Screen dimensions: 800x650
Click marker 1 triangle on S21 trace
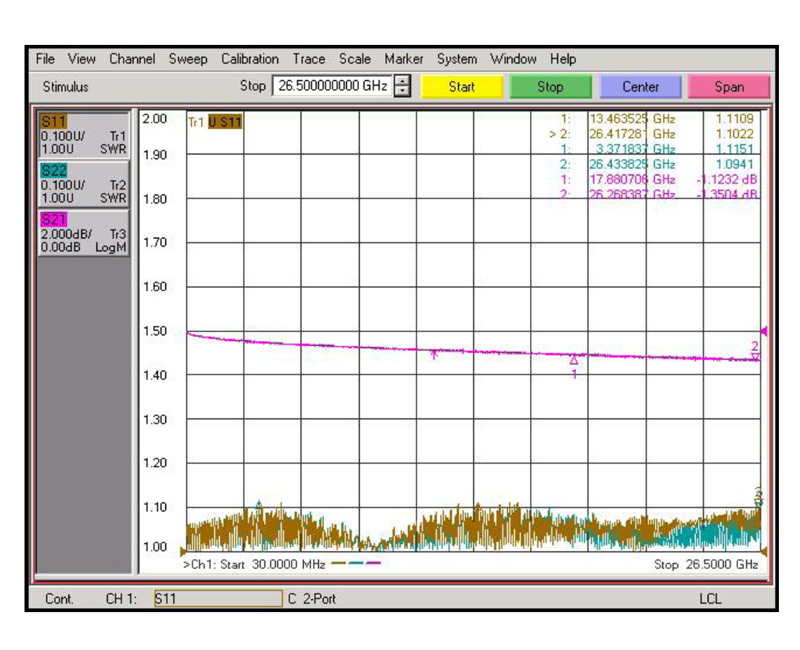click(574, 359)
